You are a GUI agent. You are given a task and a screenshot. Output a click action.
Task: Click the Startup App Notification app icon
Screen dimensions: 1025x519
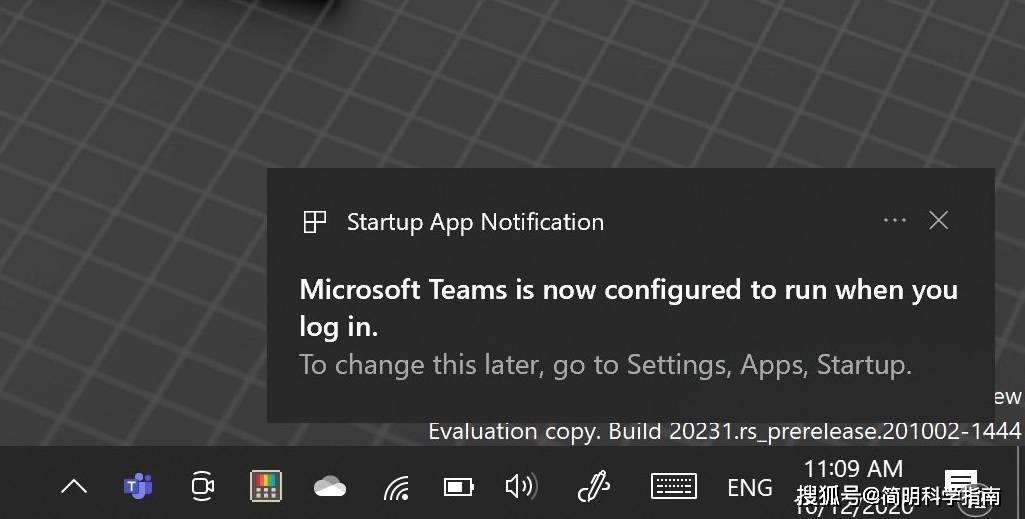click(x=314, y=222)
